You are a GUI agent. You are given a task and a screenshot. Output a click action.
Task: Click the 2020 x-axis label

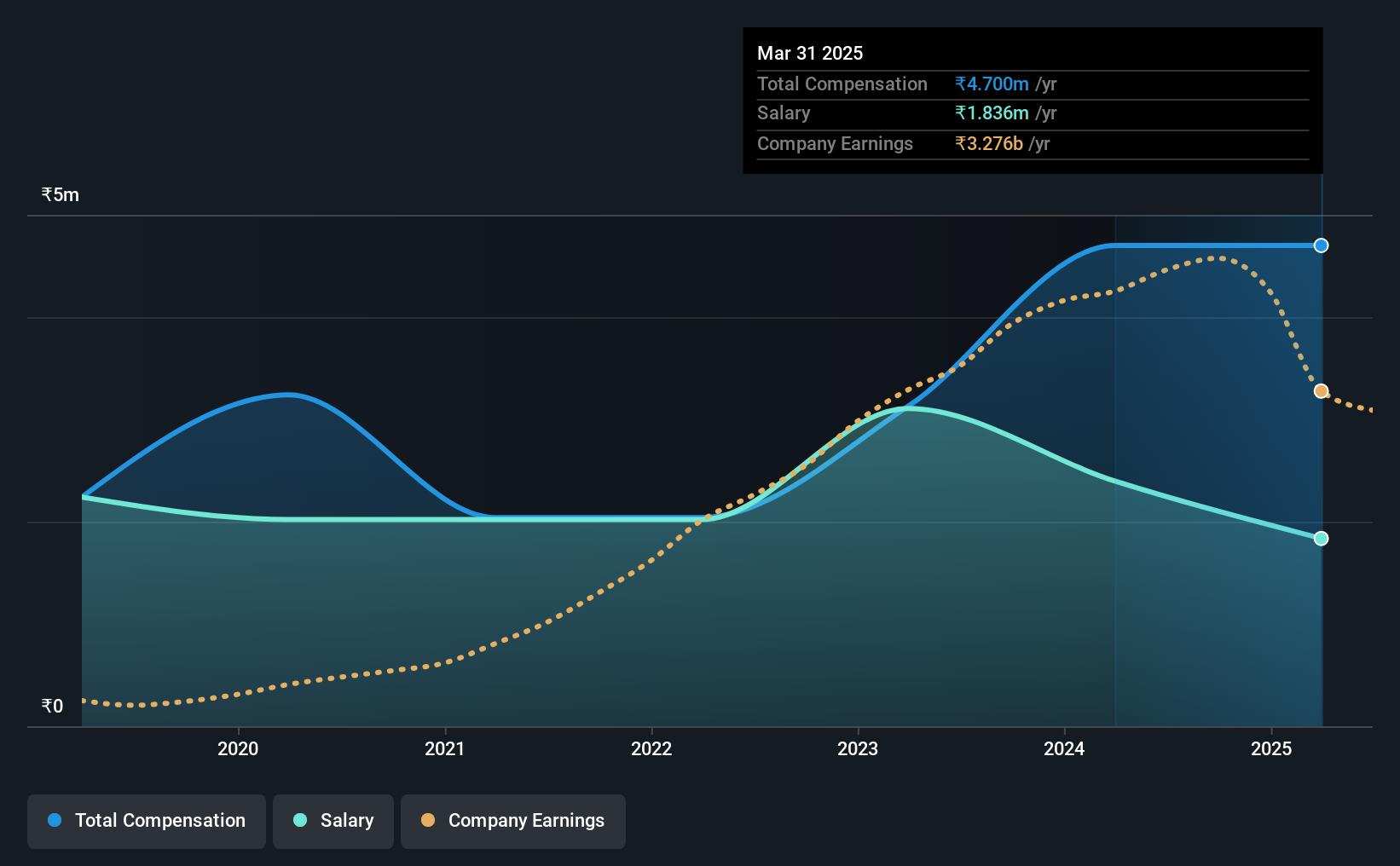coord(238,748)
